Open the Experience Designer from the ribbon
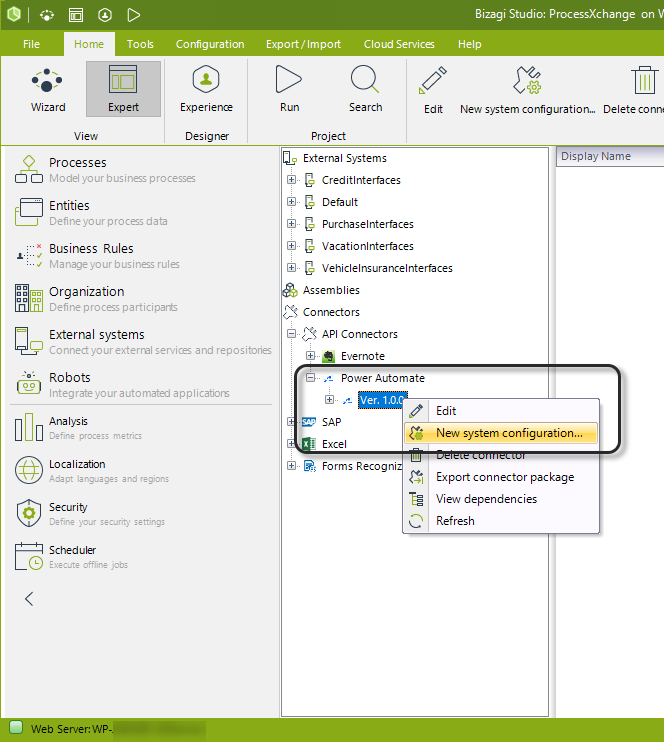 point(206,89)
